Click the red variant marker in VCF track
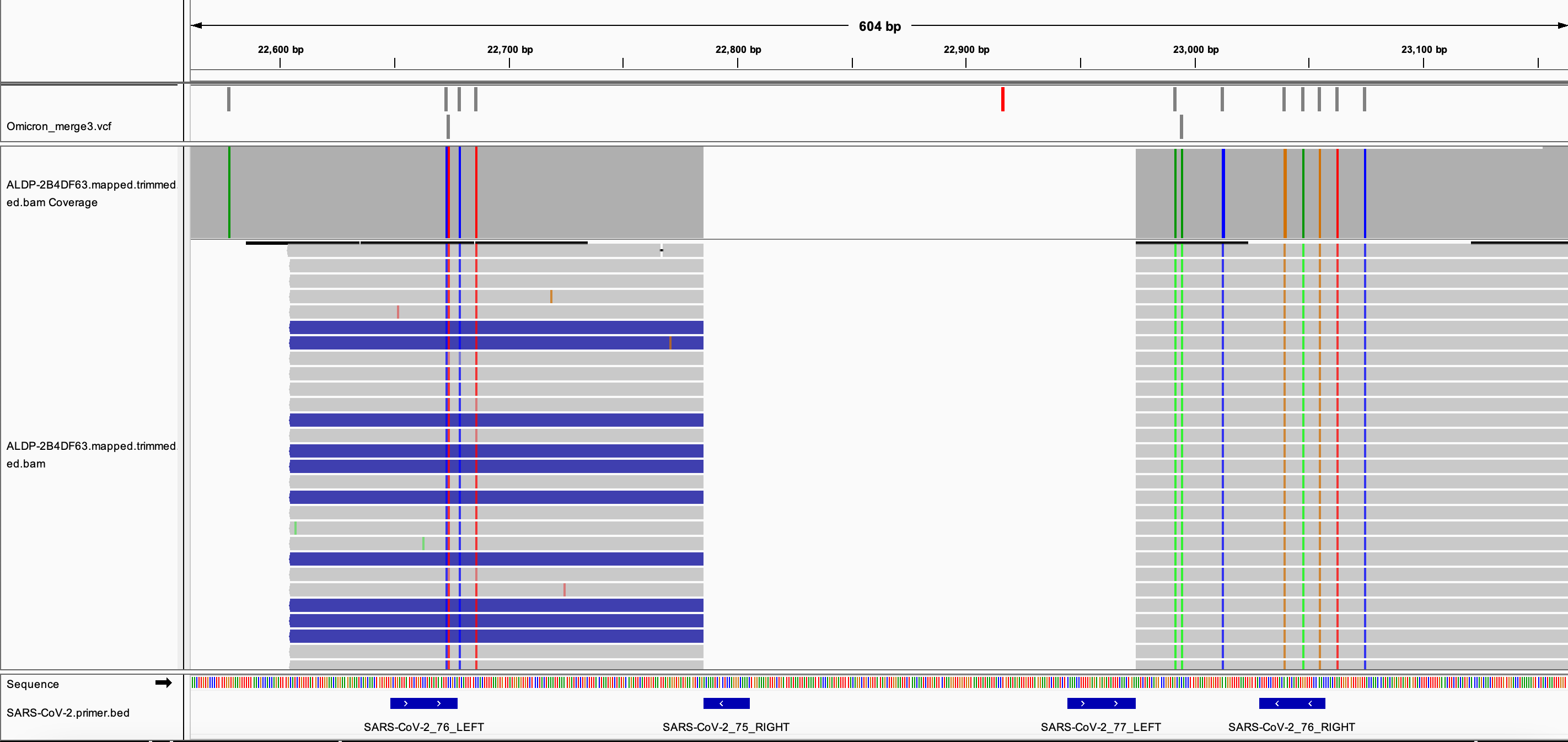This screenshot has width=1568, height=742. (1002, 99)
